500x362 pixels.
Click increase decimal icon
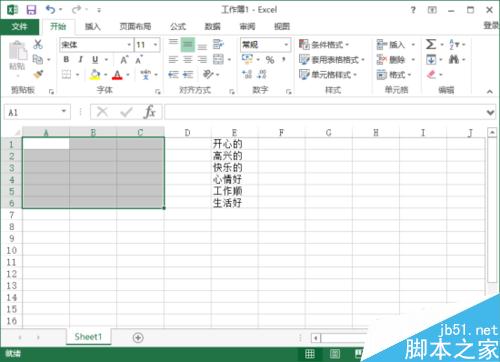[x=247, y=74]
